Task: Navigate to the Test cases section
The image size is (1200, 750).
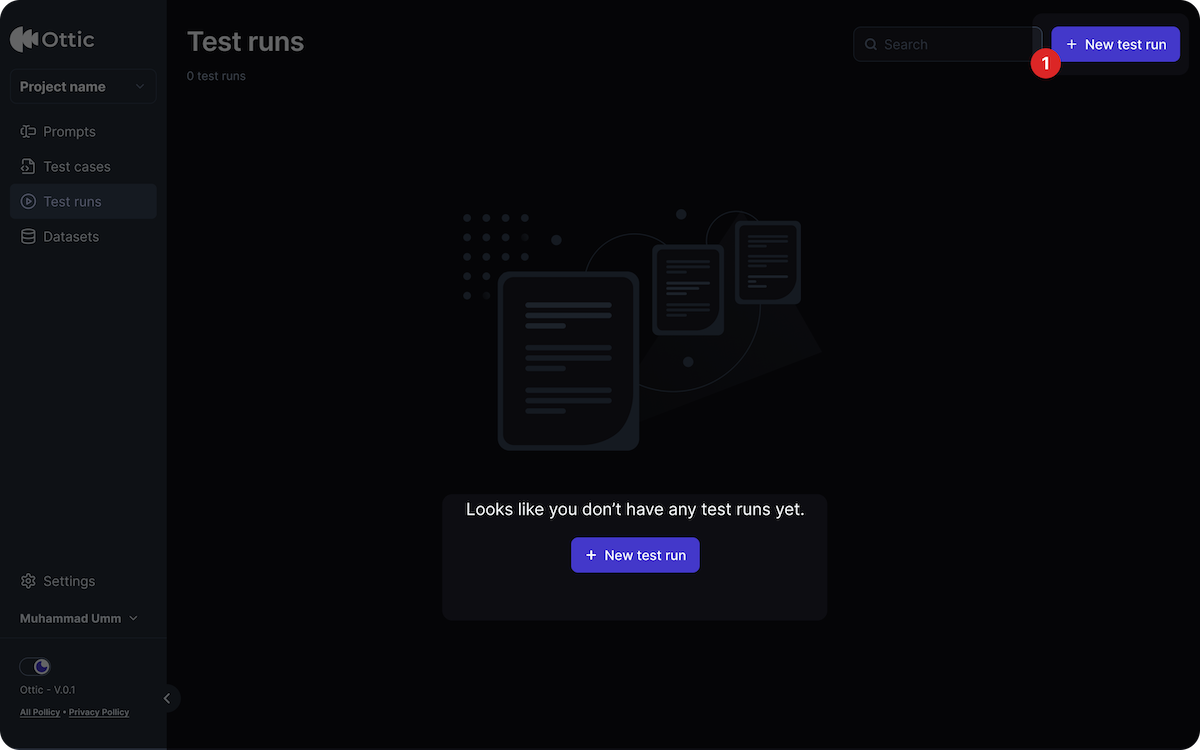Action: (x=76, y=166)
